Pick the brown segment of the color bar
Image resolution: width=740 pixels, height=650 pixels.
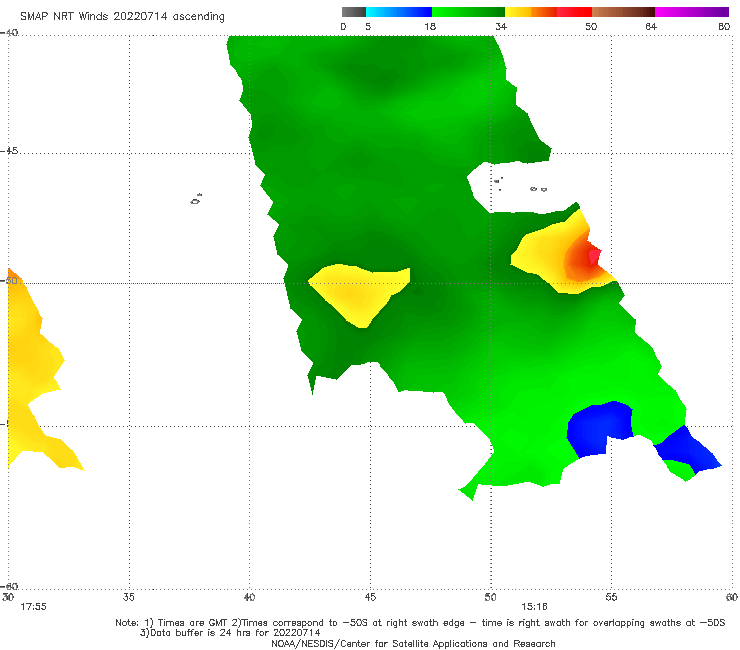tap(623, 12)
